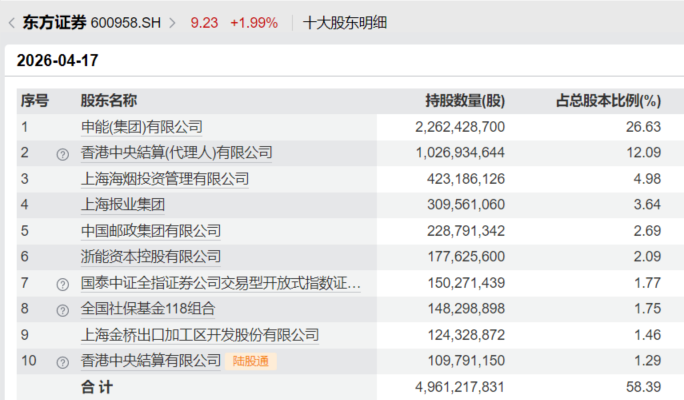The height and width of the screenshot is (400, 684).
Task: Click the 序号 column header
Action: click(x=35, y=101)
